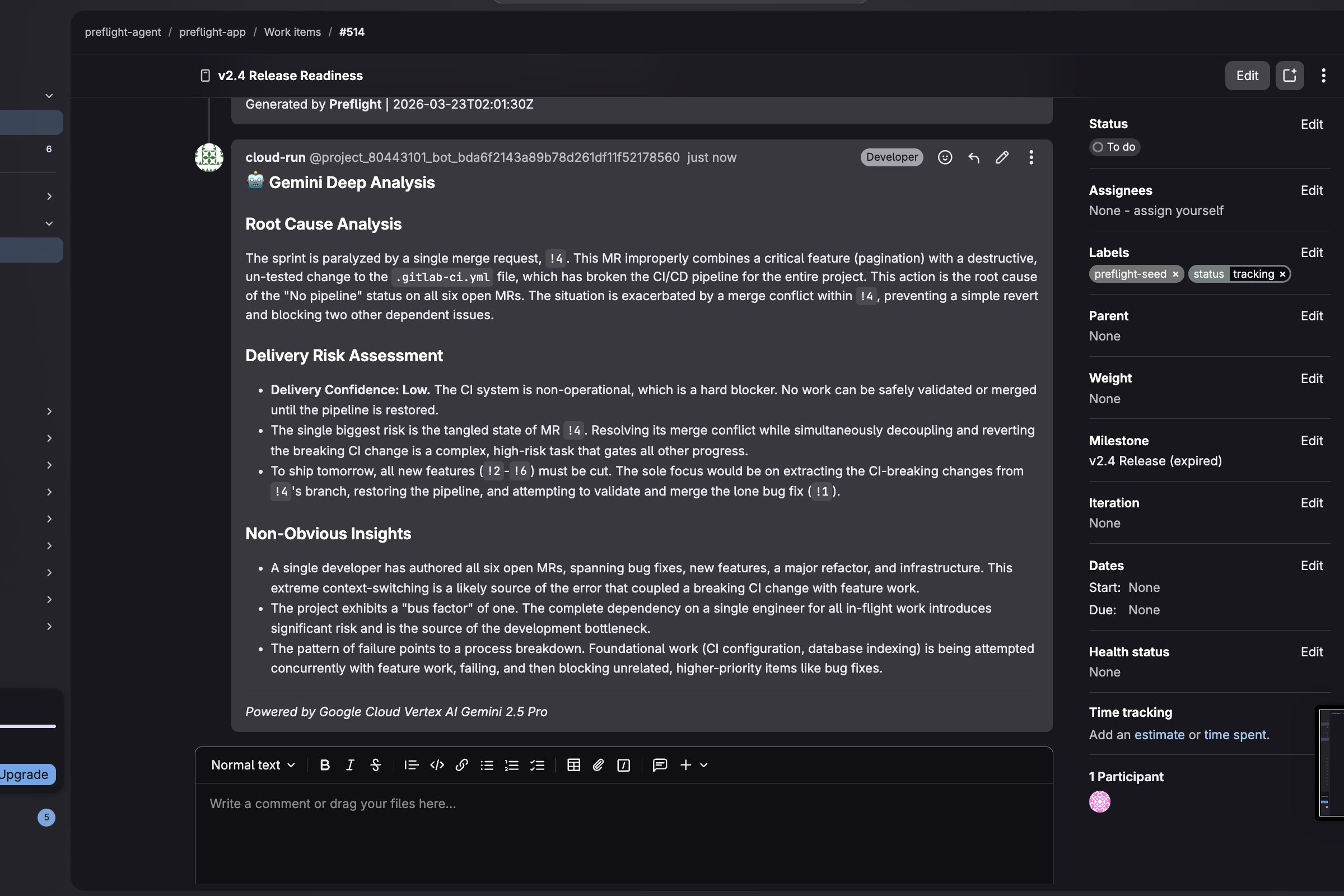Attach a file with the paperclip icon
The image size is (1344, 896).
click(598, 765)
